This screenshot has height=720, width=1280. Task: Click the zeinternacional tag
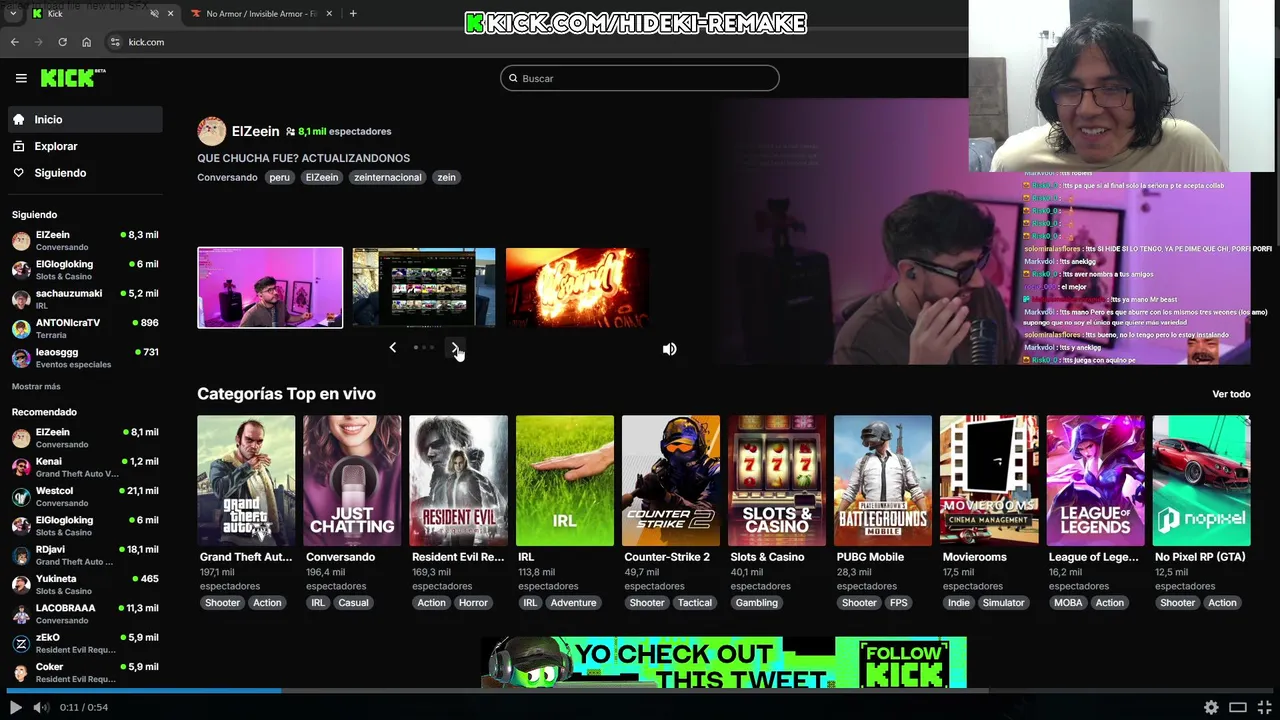(x=387, y=177)
